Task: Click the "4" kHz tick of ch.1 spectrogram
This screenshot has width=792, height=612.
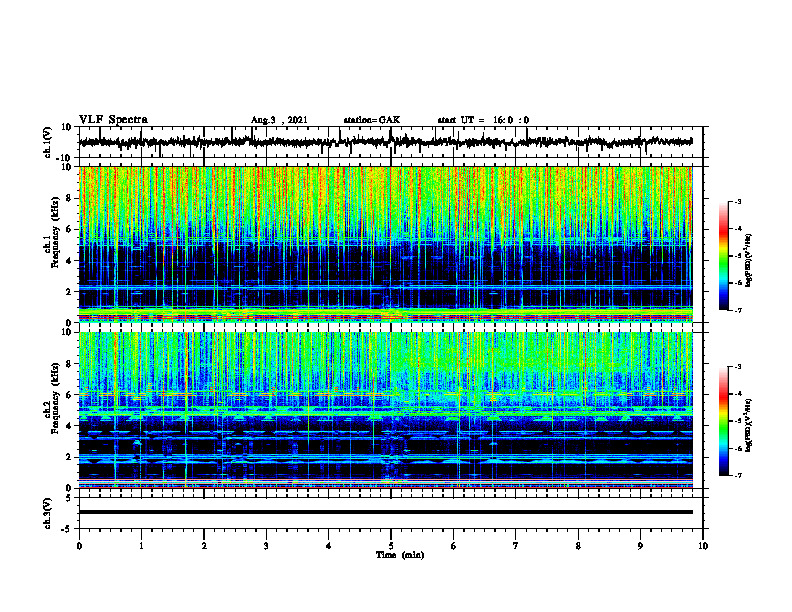Action: 69,261
